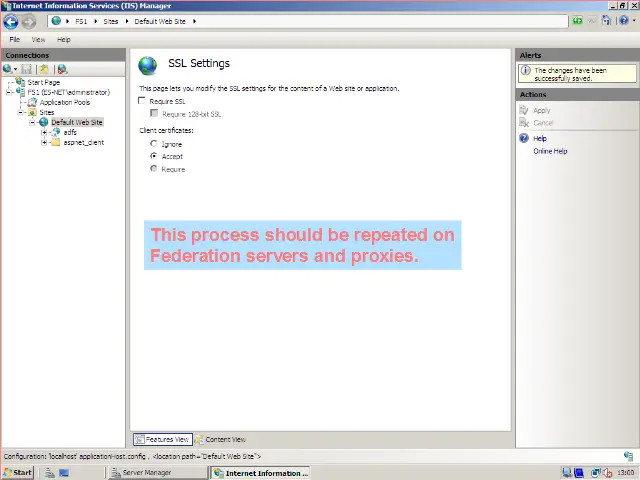640x480 pixels.
Task: Click the Cancel action icon
Action: tap(524, 122)
